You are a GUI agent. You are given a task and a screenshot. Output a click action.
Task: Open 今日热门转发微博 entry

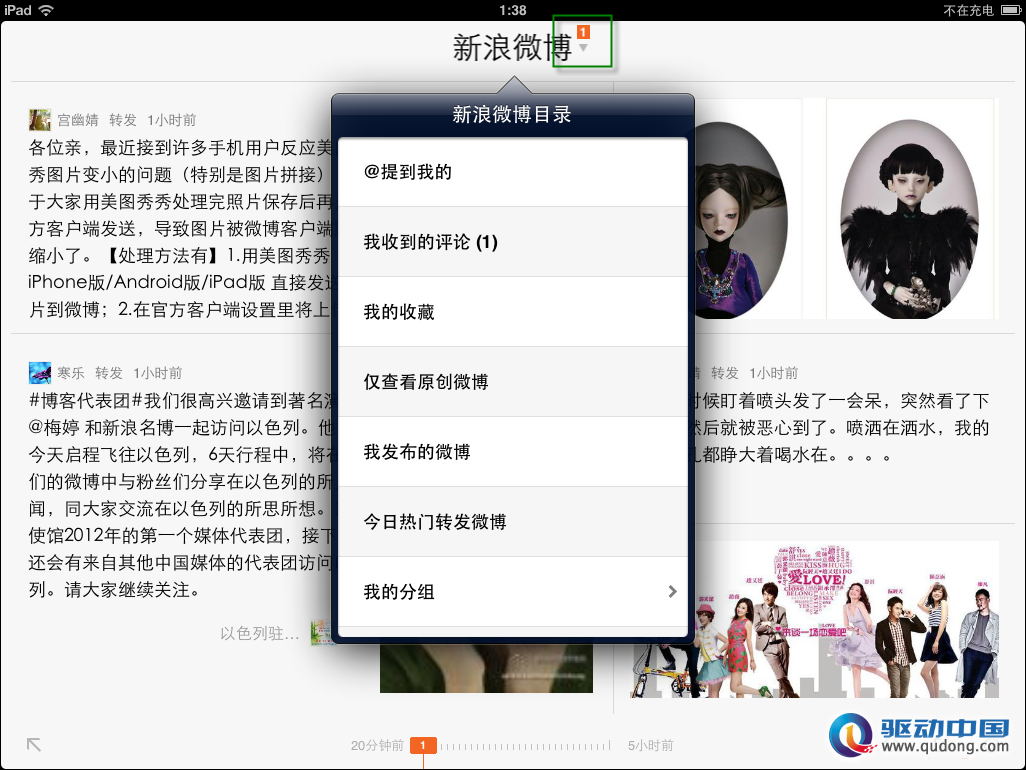point(513,522)
